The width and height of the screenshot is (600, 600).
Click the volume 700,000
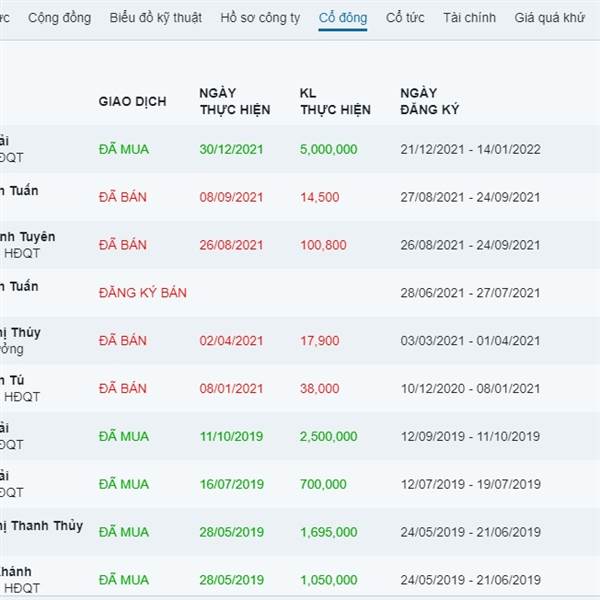[x=323, y=484]
